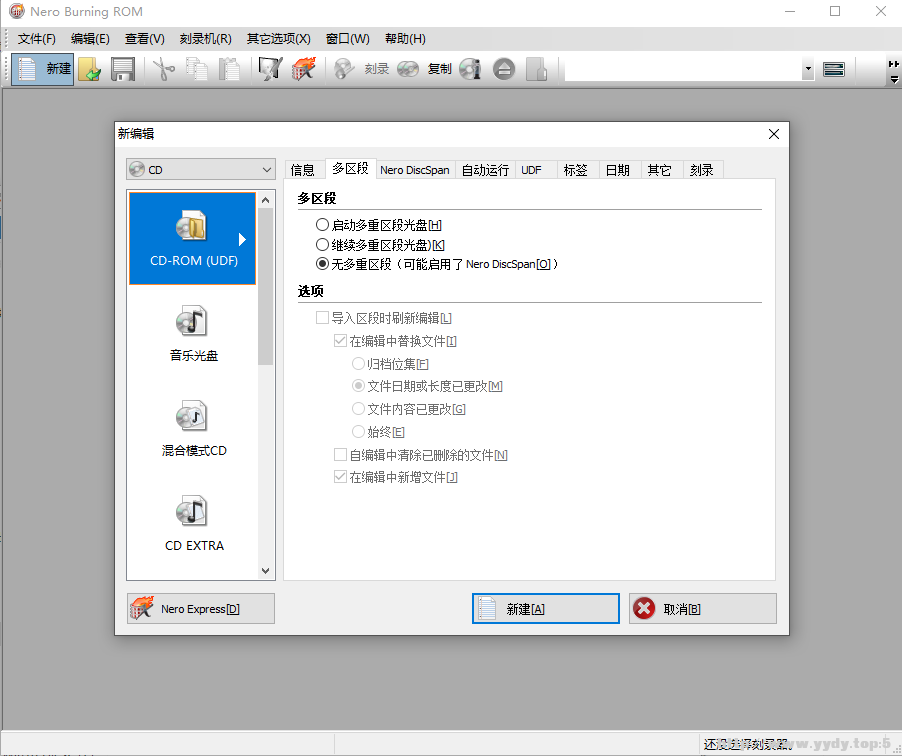This screenshot has width=902, height=756.
Task: Close the 新编辑 dialog
Action: 774,134
